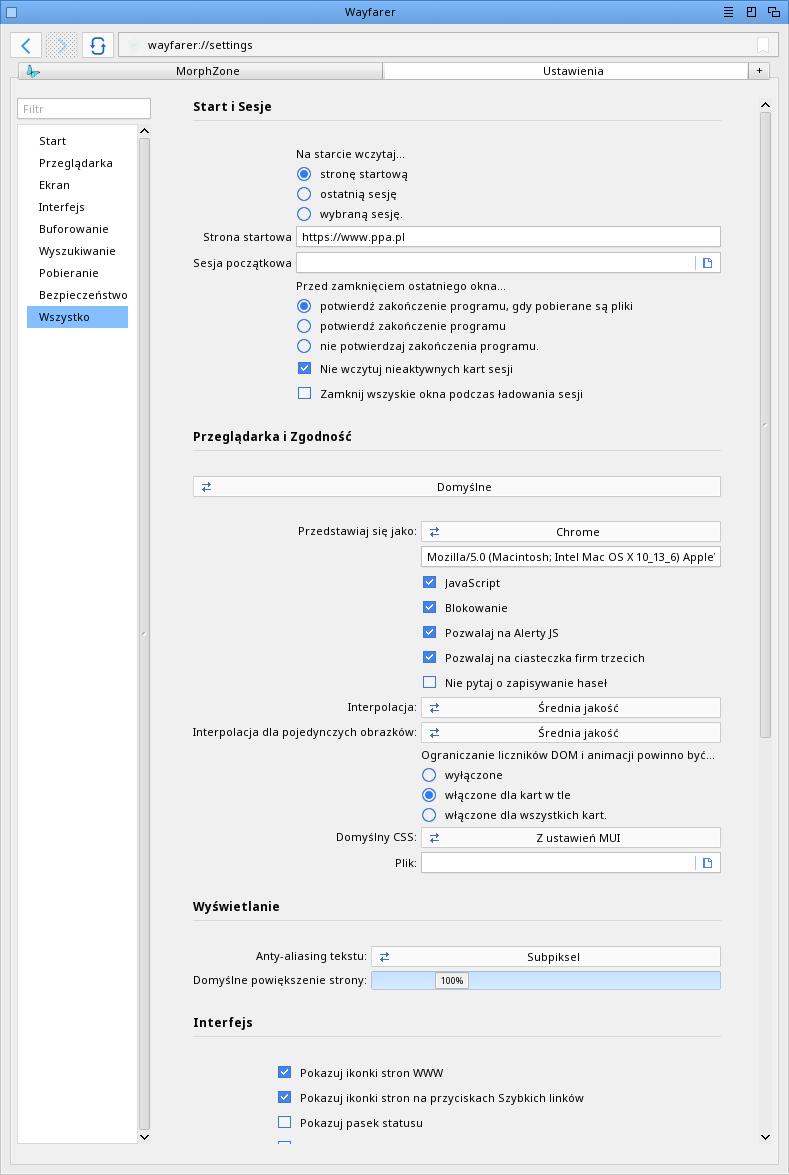Toggle the JavaScript checkbox
The width and height of the screenshot is (789, 1175).
(429, 582)
